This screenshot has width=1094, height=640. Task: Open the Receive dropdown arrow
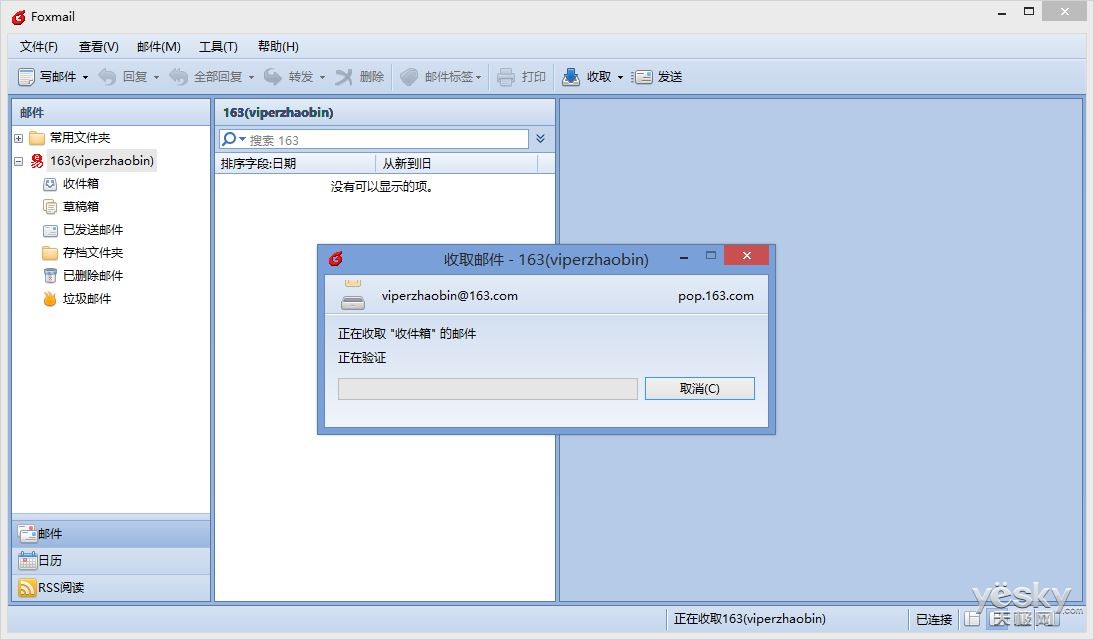620,77
